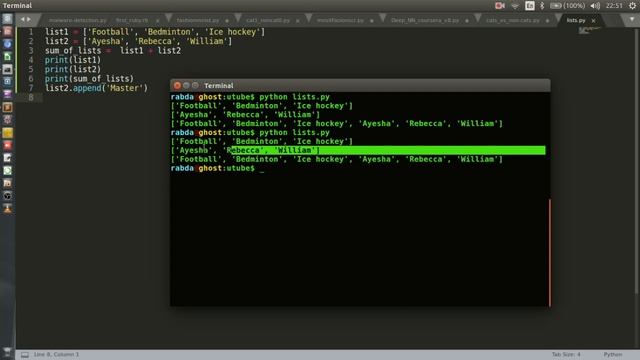Open the volume sound menu
Viewport: 640px width, 360px height.
[595, 6]
